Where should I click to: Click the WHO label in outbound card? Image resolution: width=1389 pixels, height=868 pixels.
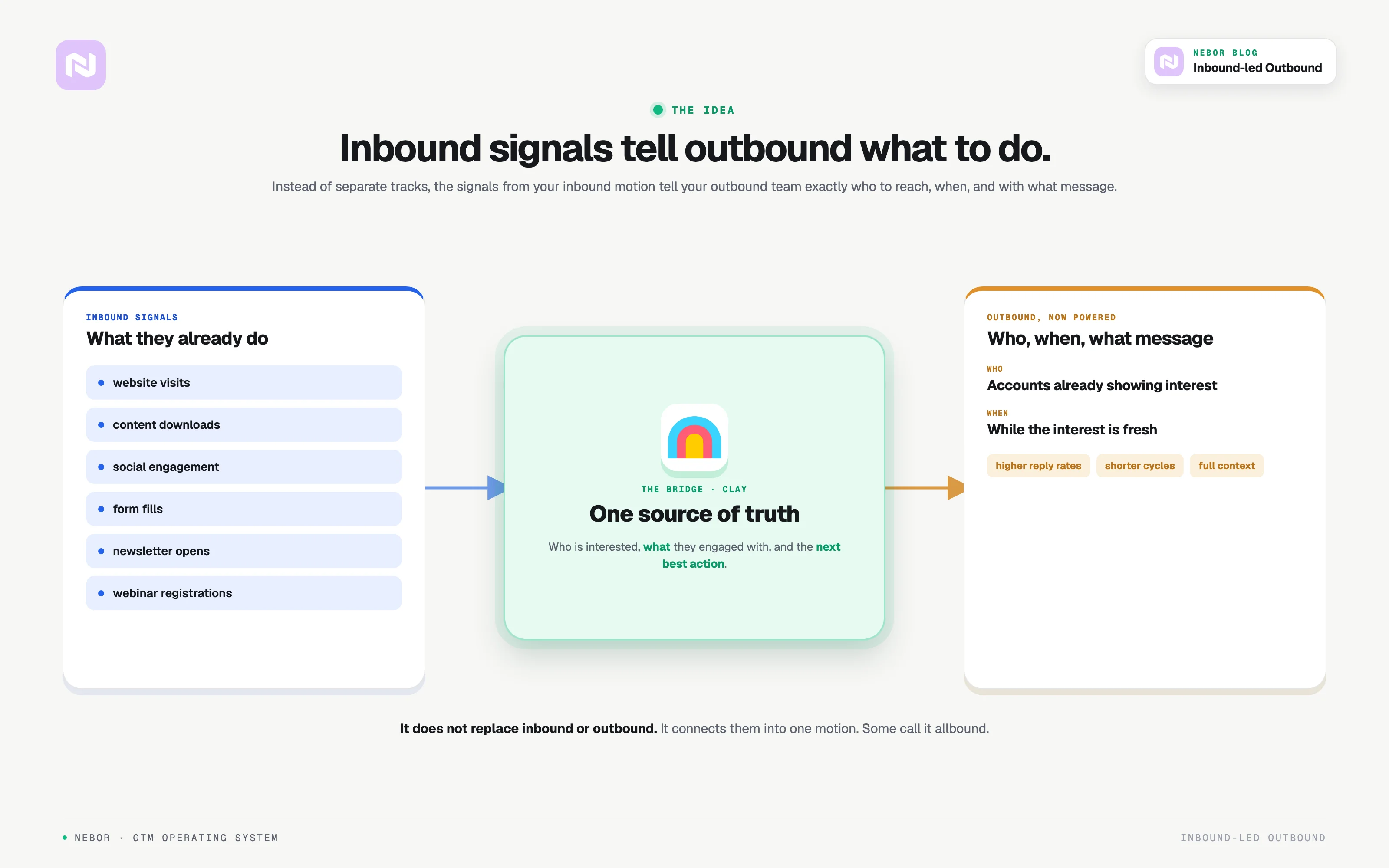tap(995, 369)
